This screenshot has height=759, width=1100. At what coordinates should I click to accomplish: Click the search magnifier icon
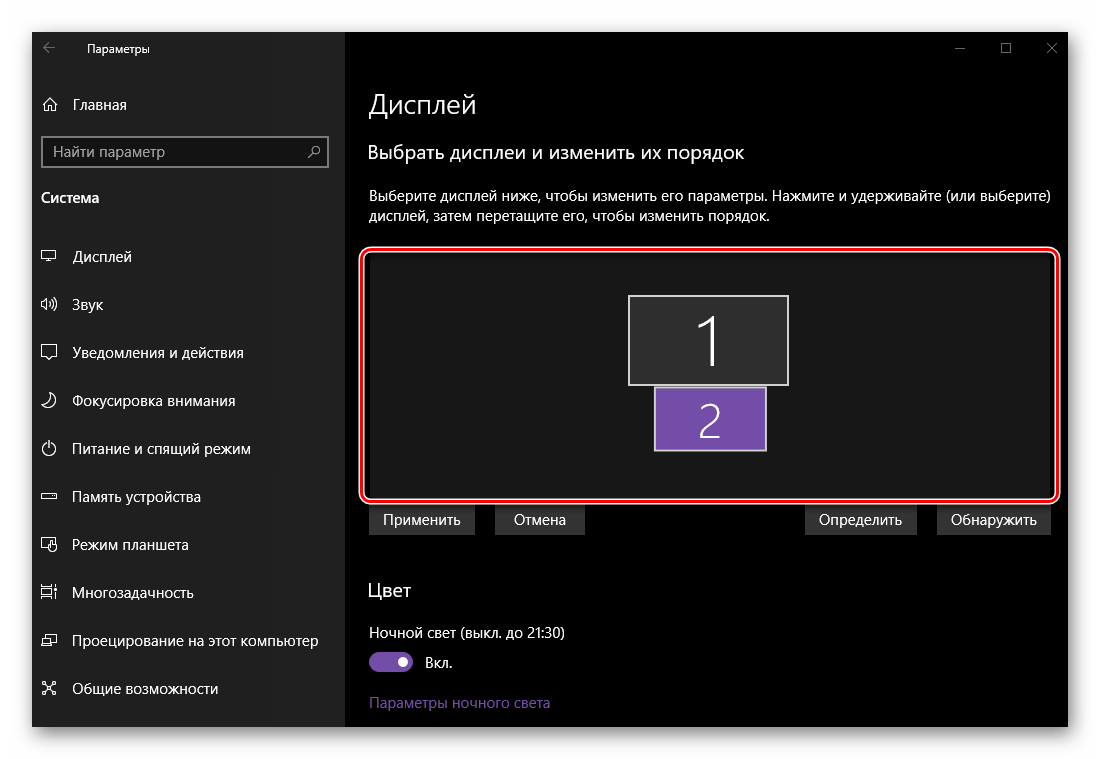(314, 152)
